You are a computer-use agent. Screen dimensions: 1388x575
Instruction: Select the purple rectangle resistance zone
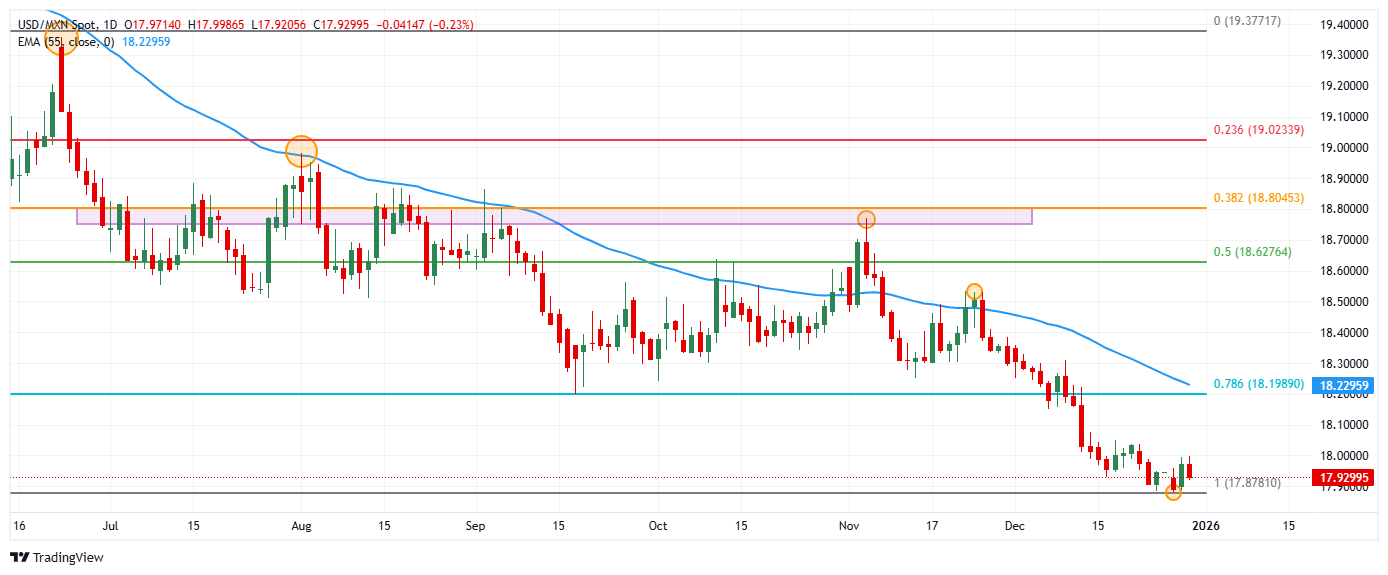[553, 216]
